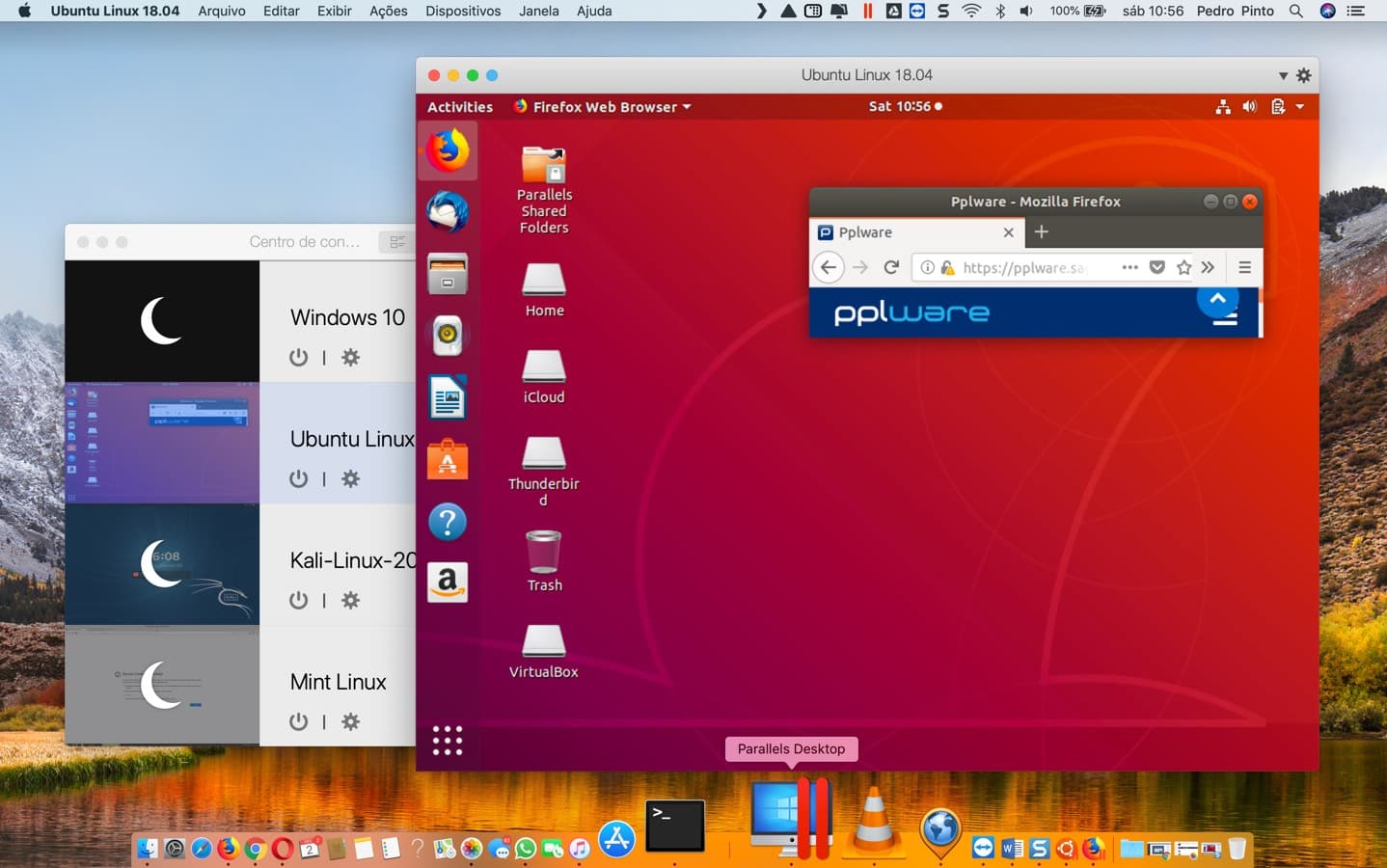Toggle Wi-Fi menu bar icon

[971, 11]
